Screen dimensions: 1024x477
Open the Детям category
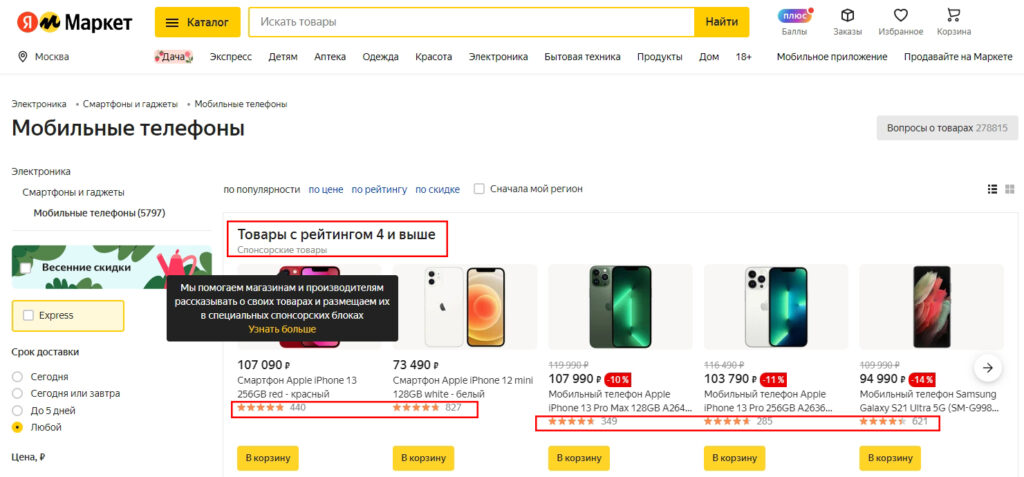click(x=283, y=57)
